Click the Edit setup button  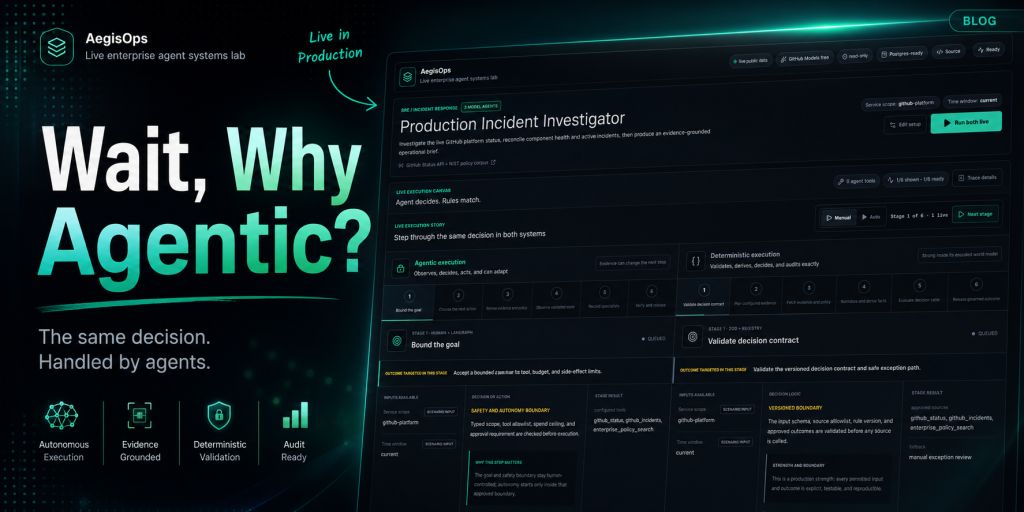point(904,125)
